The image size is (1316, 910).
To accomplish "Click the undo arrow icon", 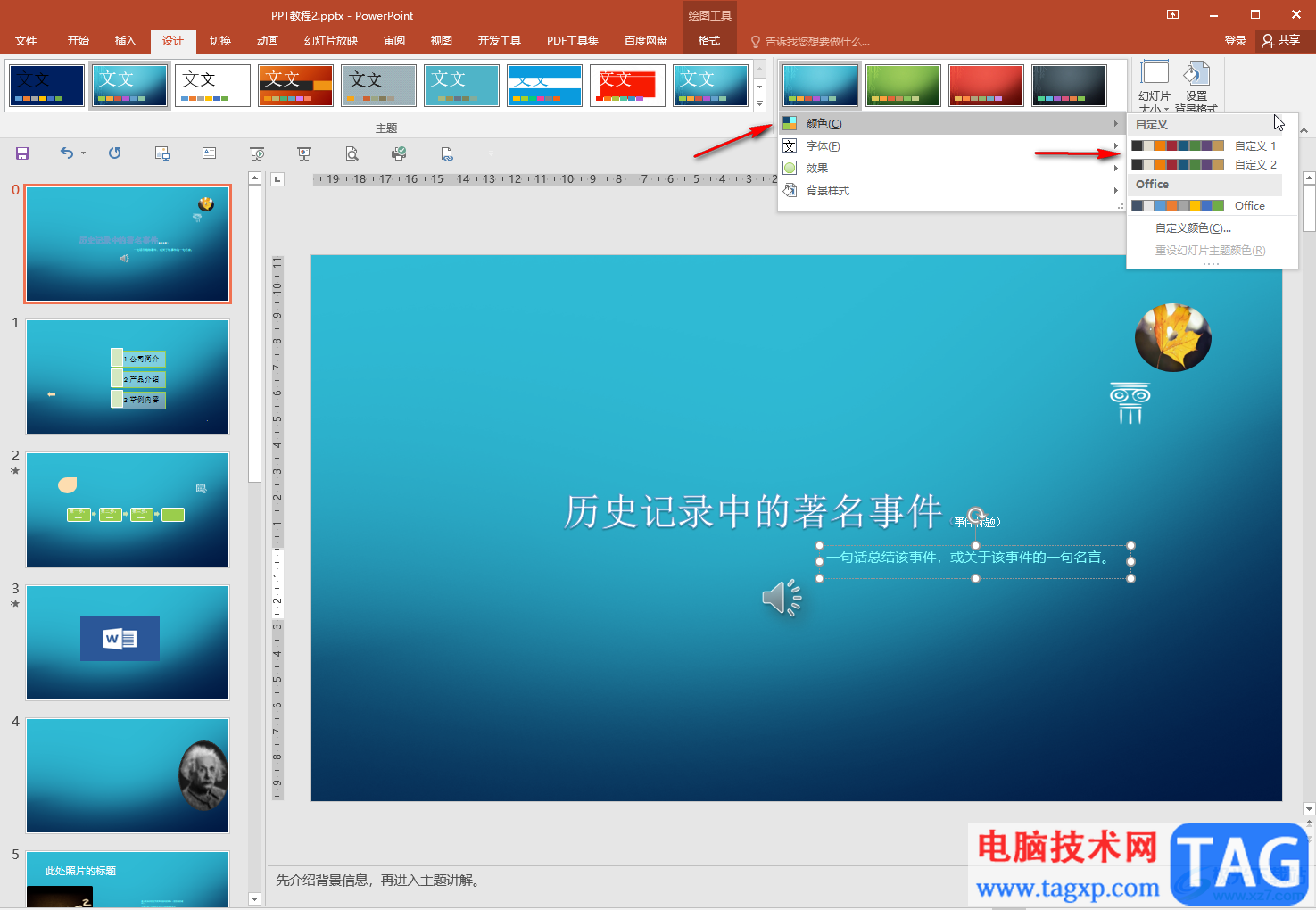I will 67,153.
